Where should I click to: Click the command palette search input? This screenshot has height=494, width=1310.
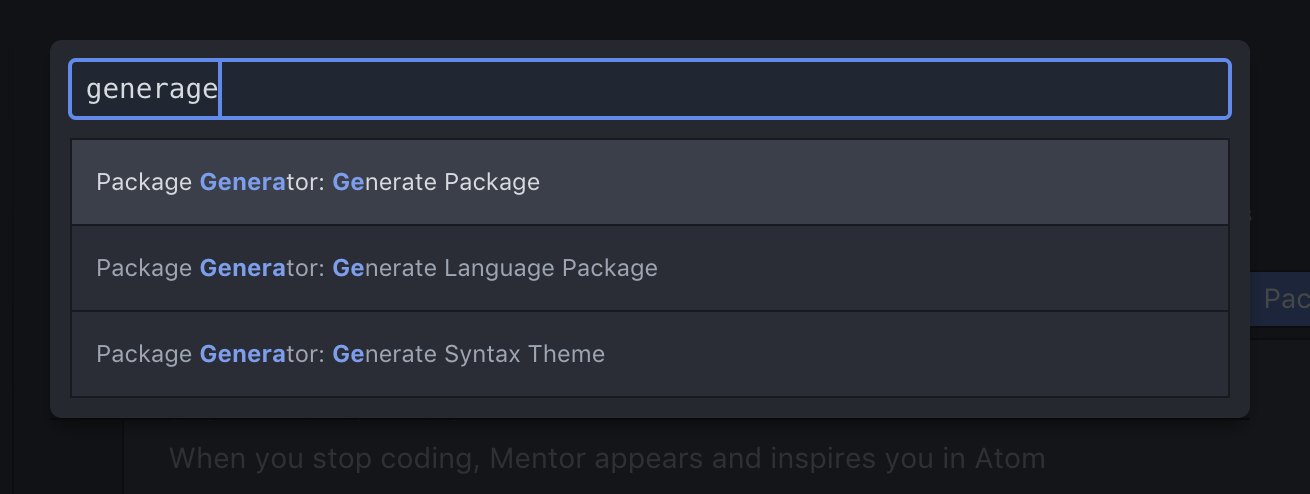point(650,89)
